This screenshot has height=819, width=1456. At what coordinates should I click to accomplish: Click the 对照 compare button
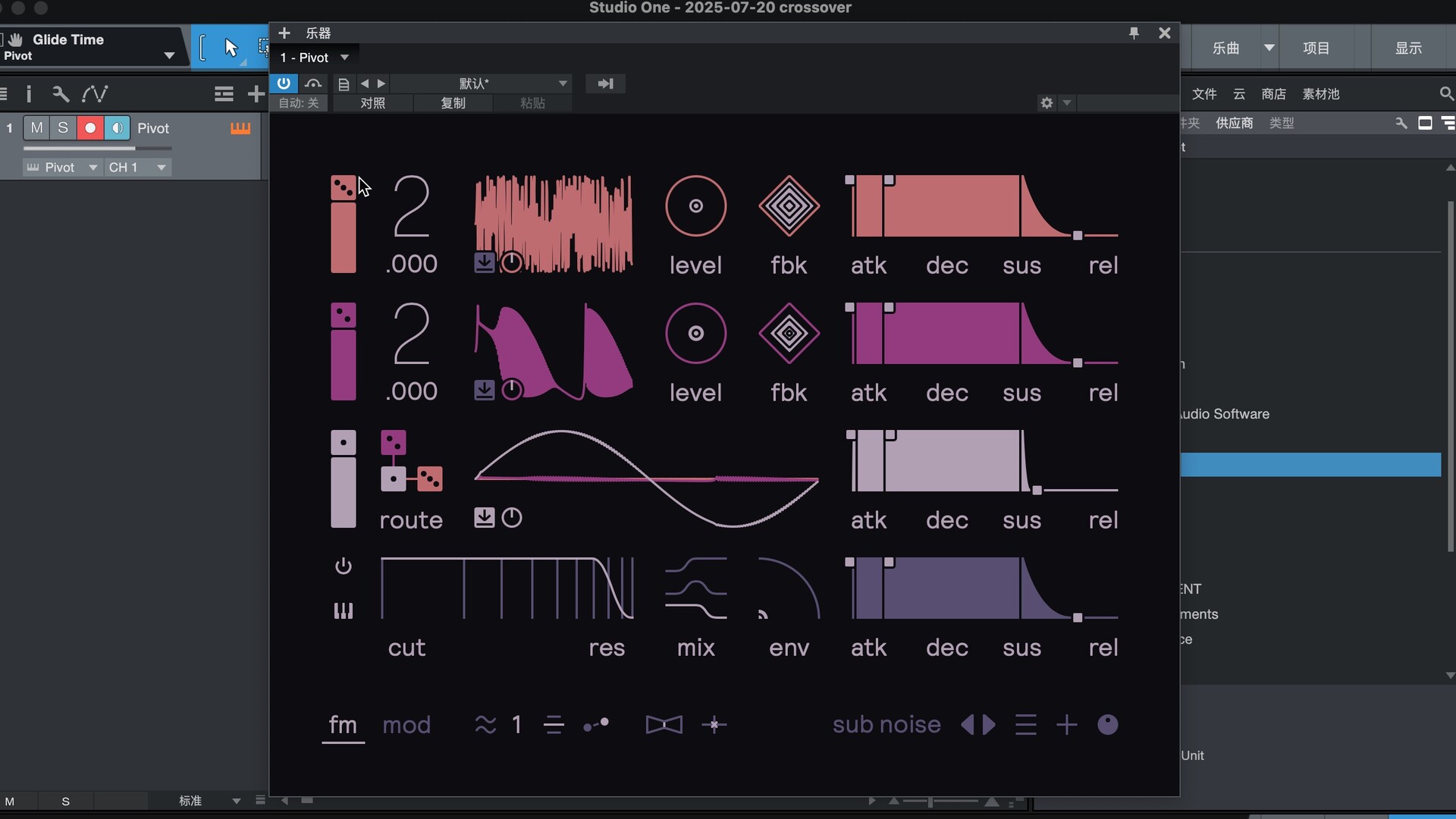[x=372, y=102]
